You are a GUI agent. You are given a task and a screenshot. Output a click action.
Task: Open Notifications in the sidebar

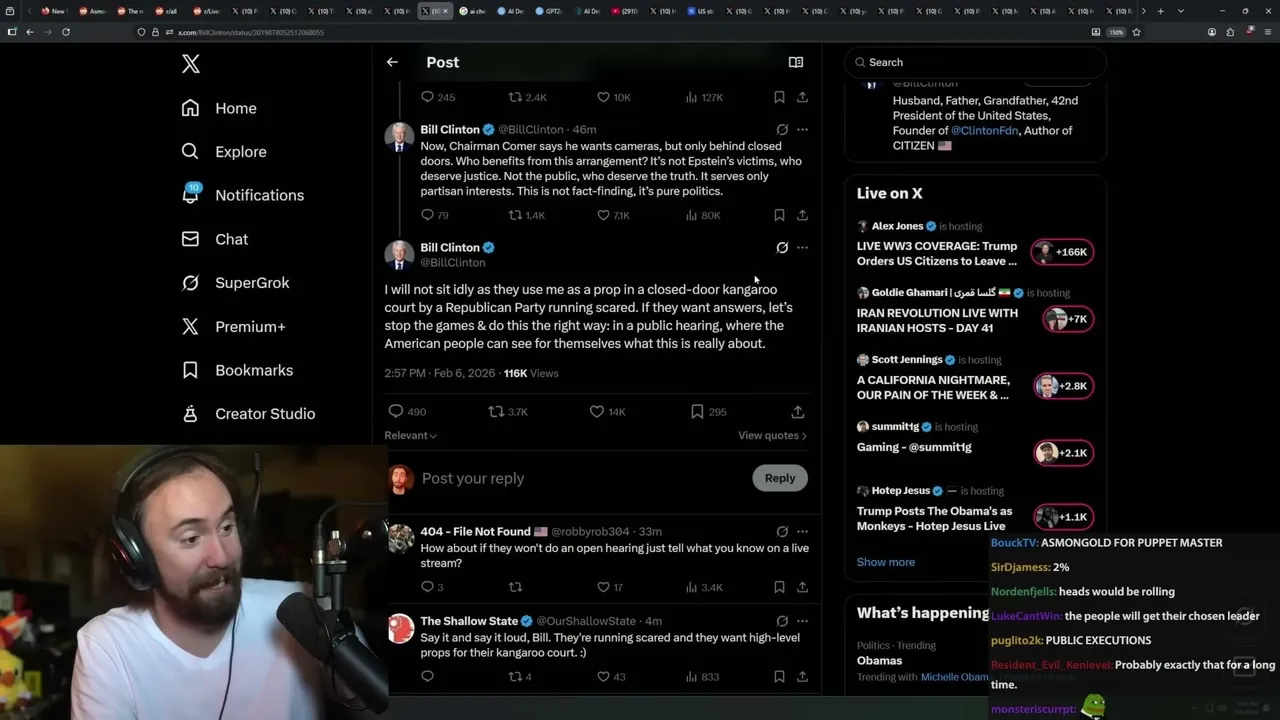(x=243, y=195)
